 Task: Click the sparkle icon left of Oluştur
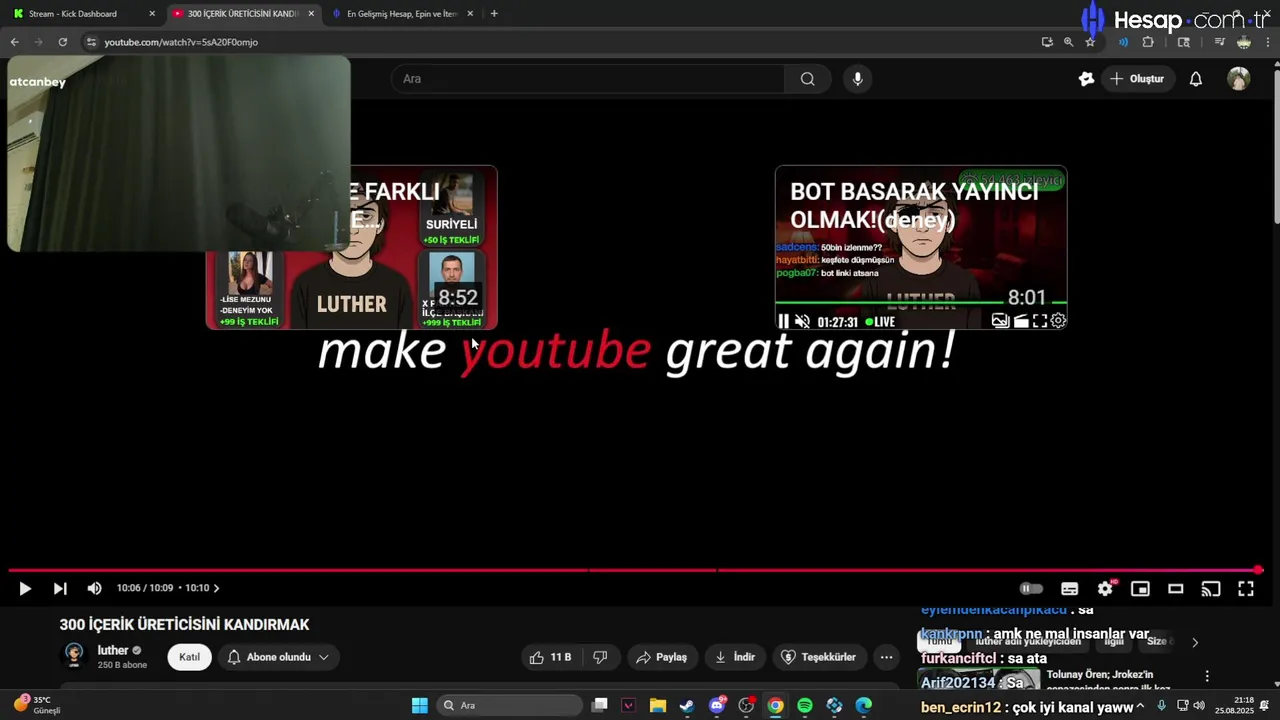point(1086,79)
